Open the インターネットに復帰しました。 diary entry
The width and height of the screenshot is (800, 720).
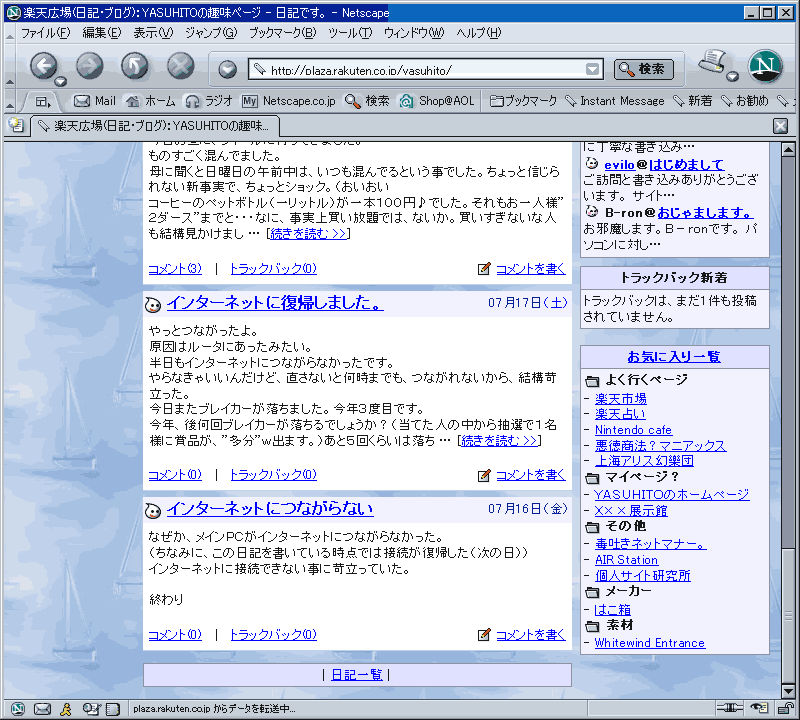tap(275, 303)
